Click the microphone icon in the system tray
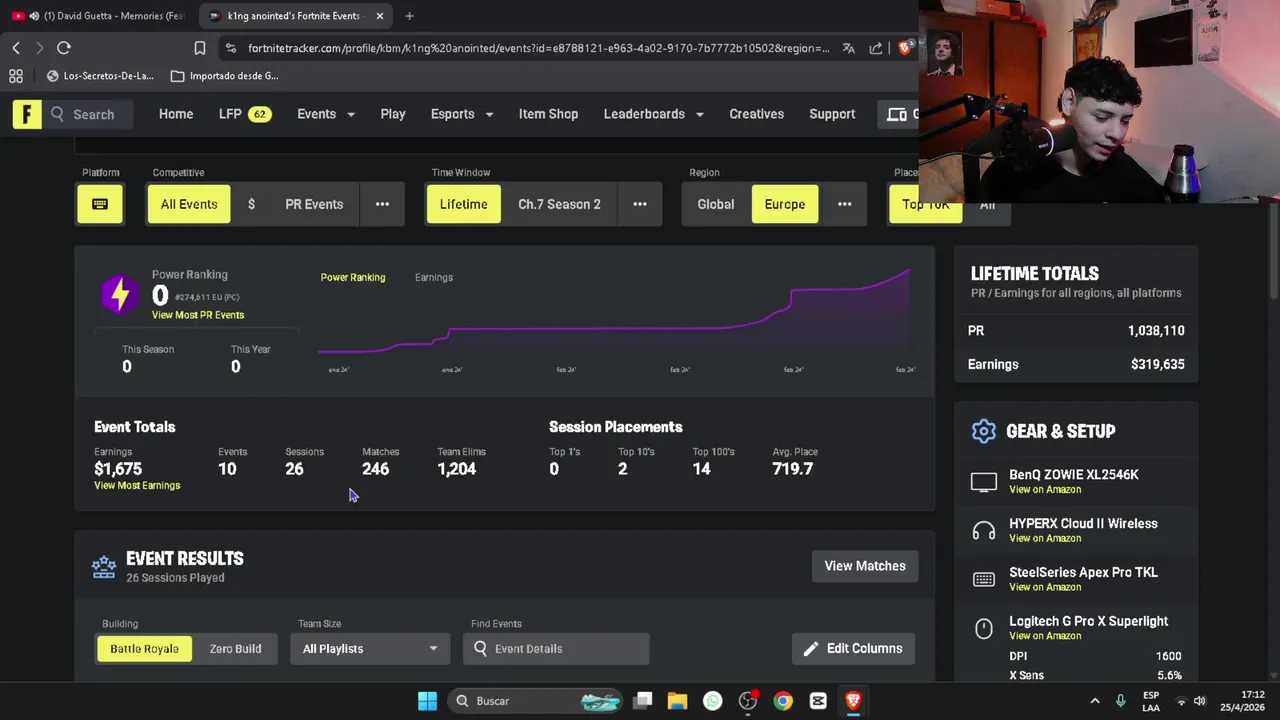 (x=1120, y=701)
